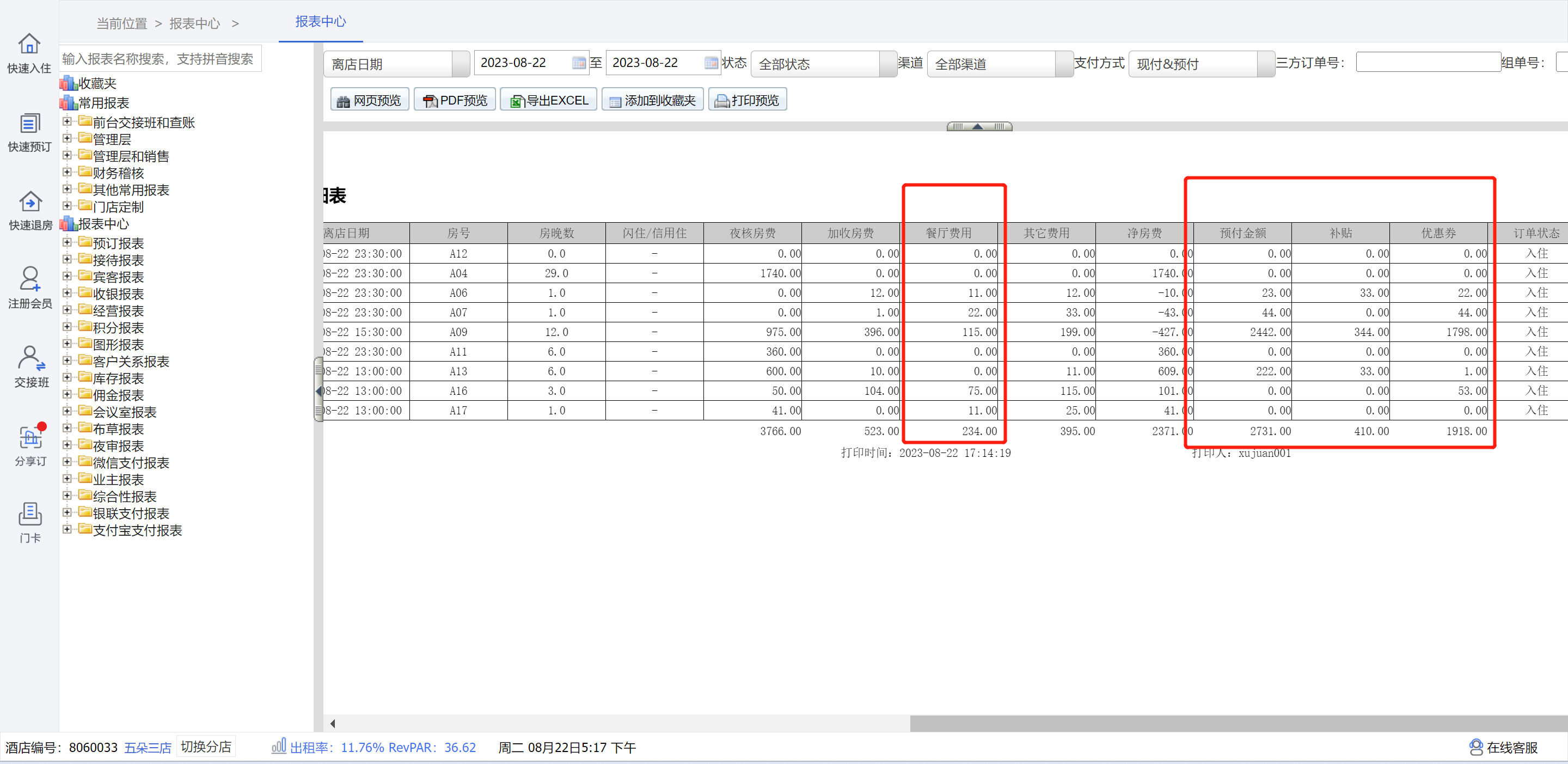Image resolution: width=1568 pixels, height=764 pixels.
Task: Click the scrollbar left arrow
Action: point(332,723)
